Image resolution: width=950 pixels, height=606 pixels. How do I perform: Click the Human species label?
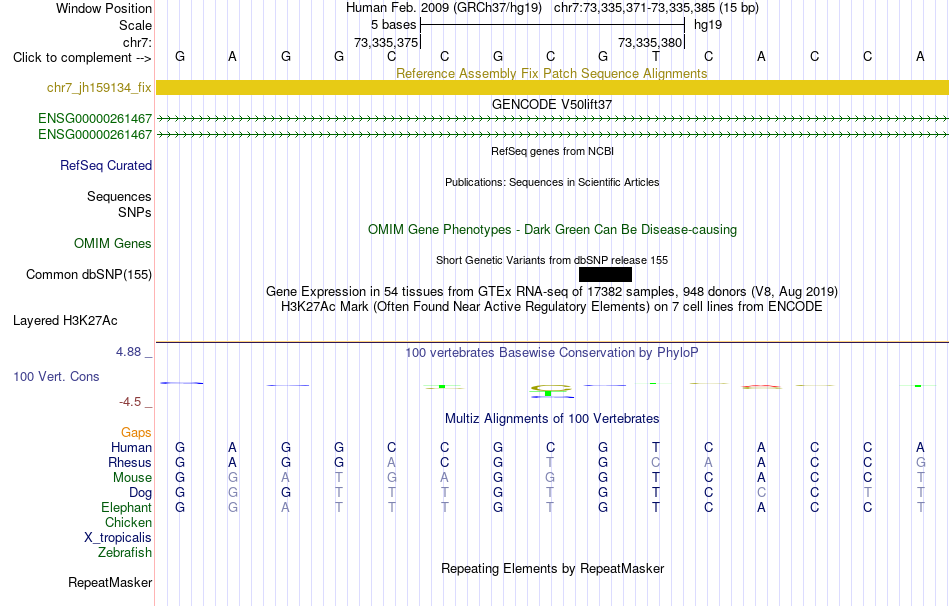pos(131,447)
